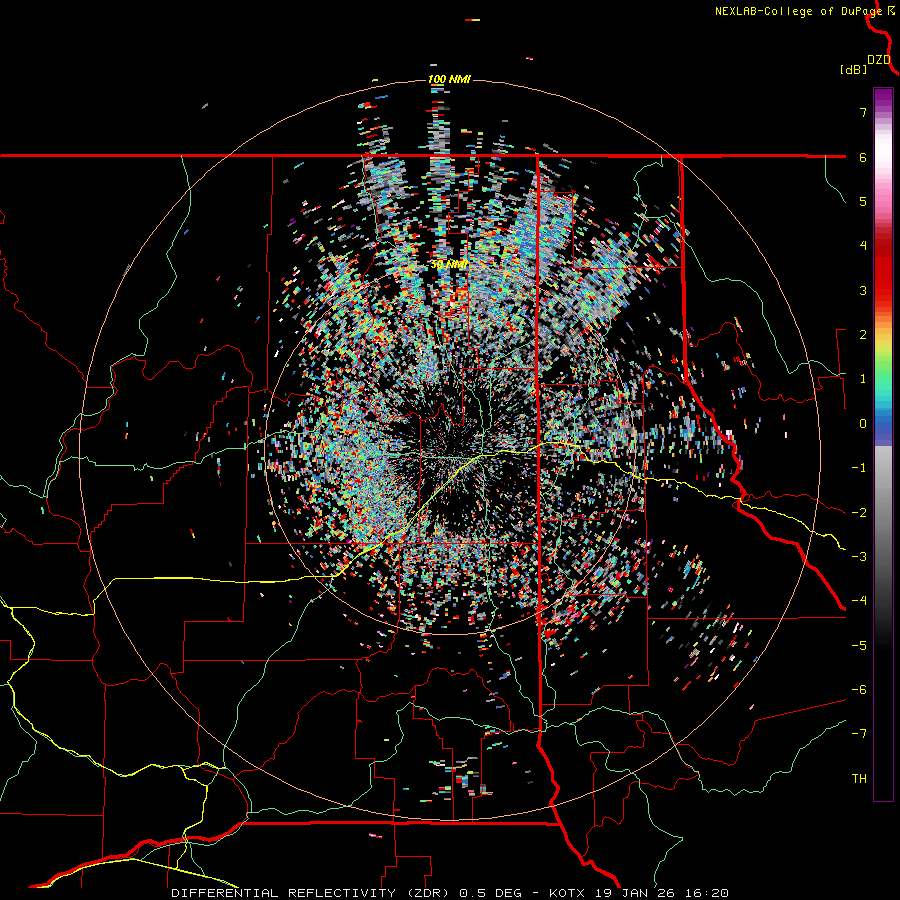Viewport: 900px width, 900px height.
Task: Click the "100 NMI" range ring label
Action: pyautogui.click(x=449, y=79)
